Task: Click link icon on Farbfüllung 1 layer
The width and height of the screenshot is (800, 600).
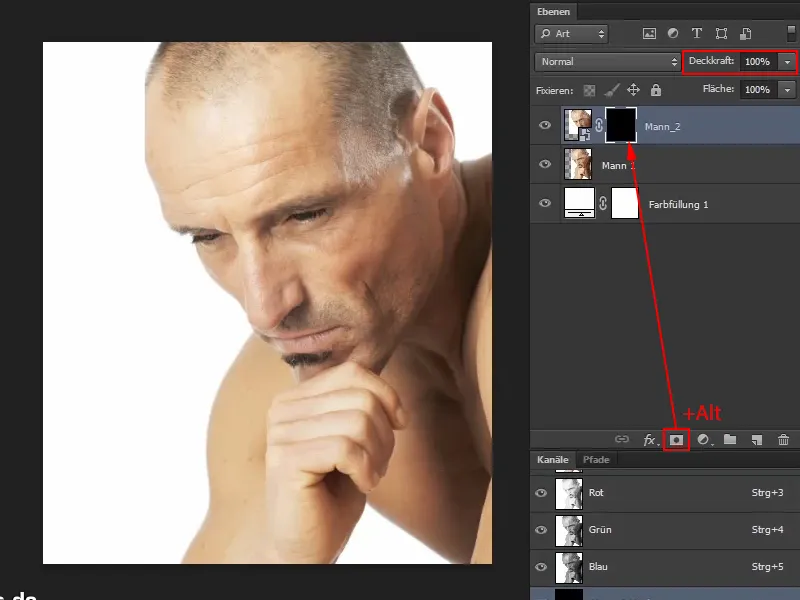Action: (x=603, y=203)
